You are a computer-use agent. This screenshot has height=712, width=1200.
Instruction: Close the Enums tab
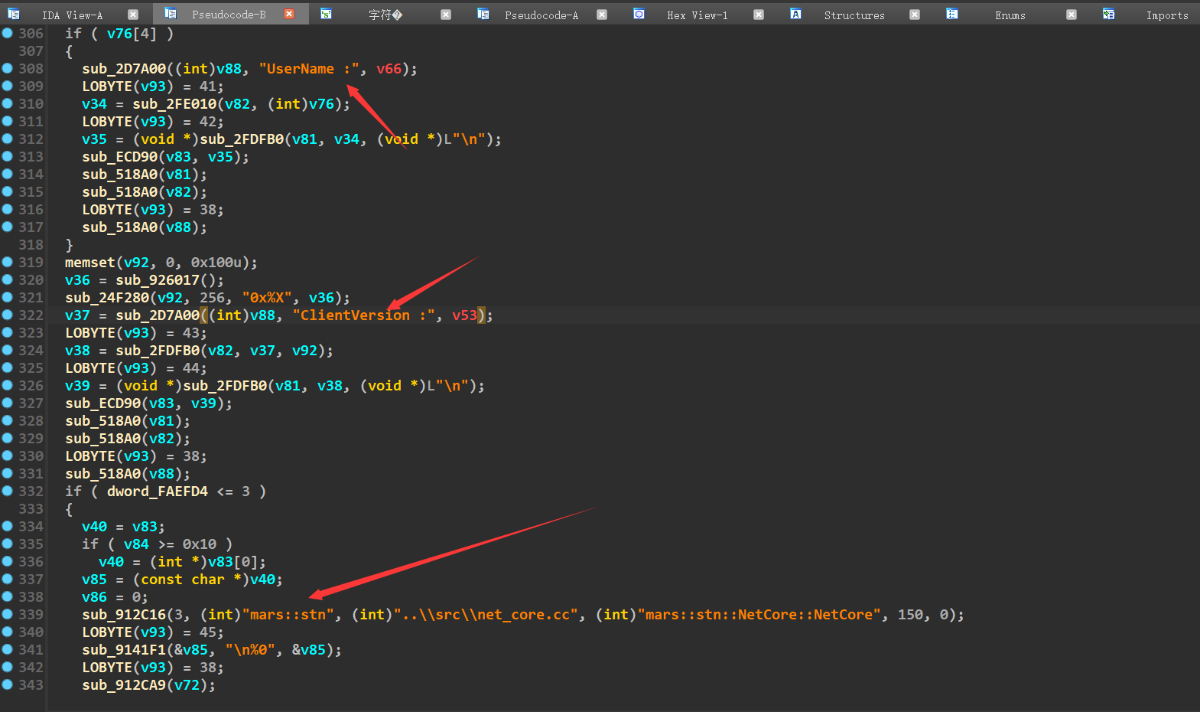[x=1072, y=14]
